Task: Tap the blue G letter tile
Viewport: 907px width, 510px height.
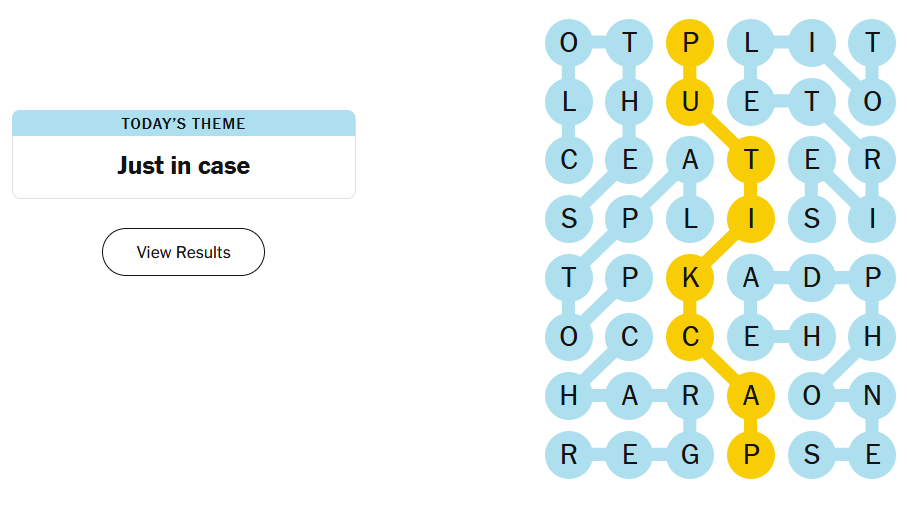Action: pos(690,455)
